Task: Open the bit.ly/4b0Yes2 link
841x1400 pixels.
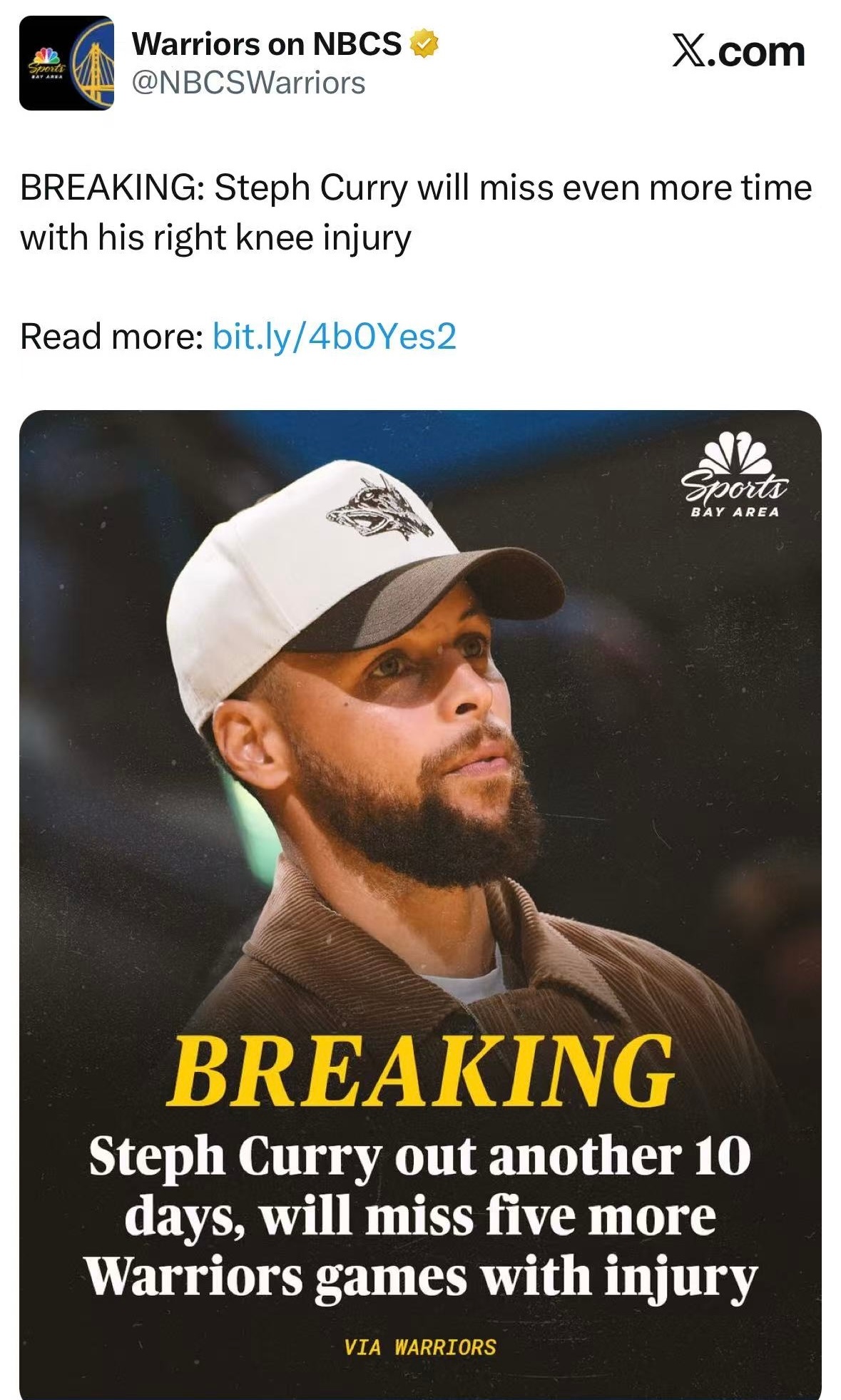Action: click(334, 336)
